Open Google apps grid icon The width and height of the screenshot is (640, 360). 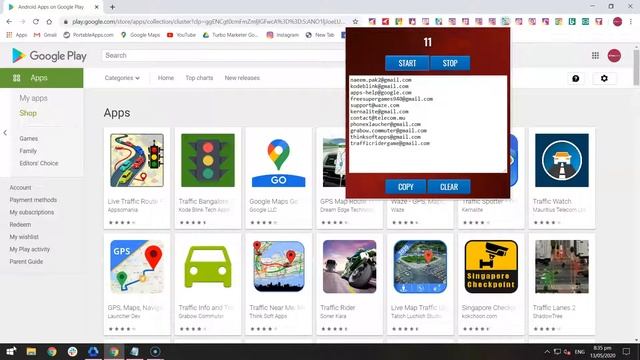pyautogui.click(x=596, y=56)
